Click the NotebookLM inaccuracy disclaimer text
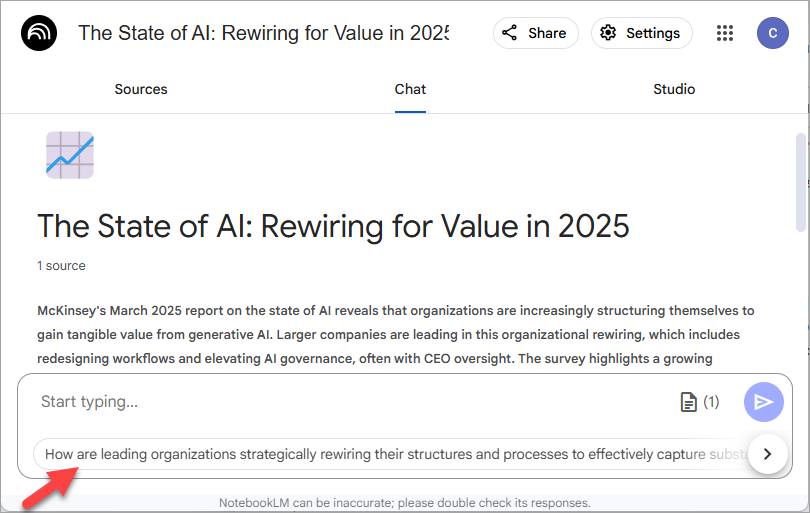Viewport: 810px width, 513px height. click(404, 503)
